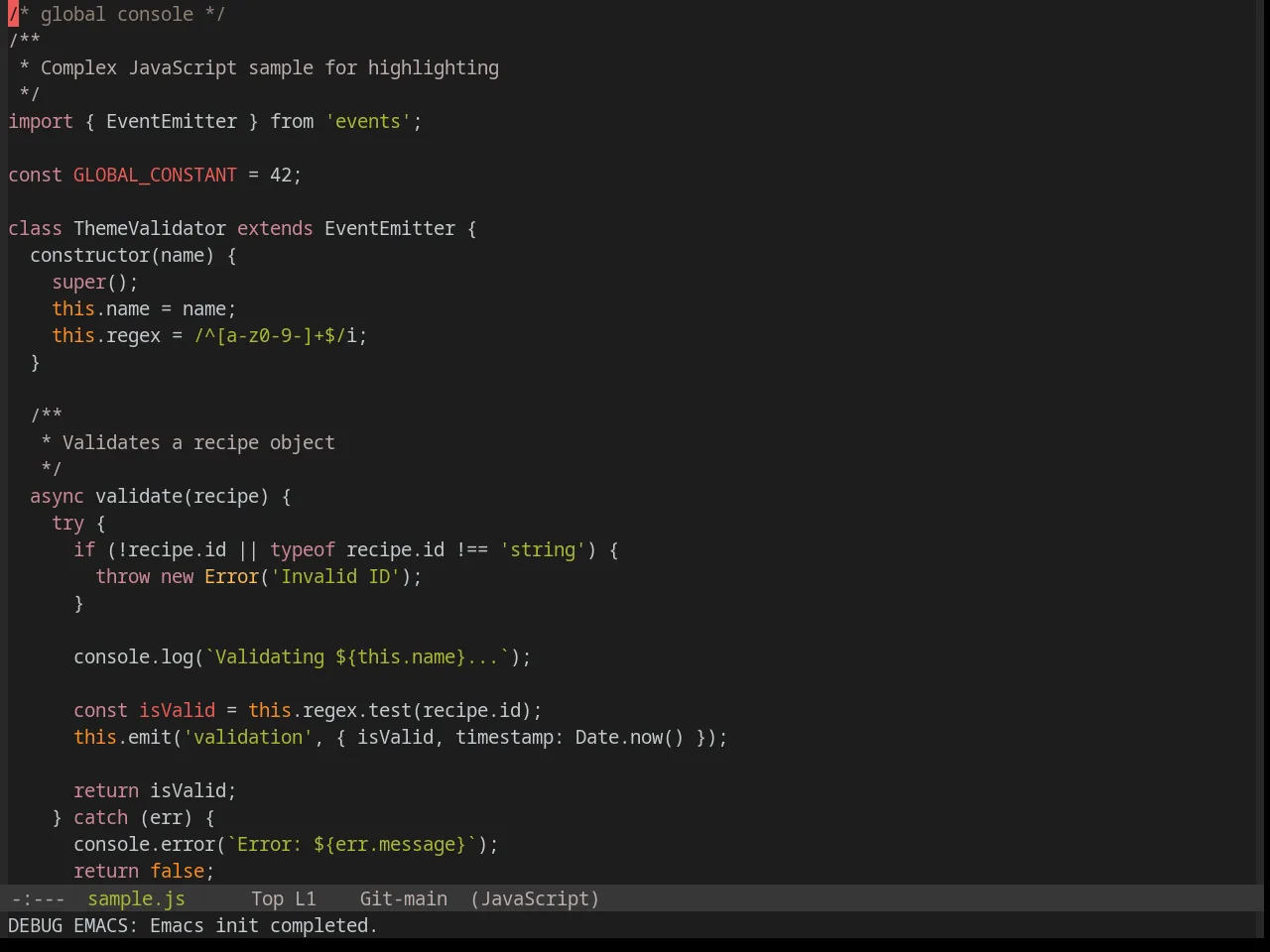1270x952 pixels.
Task: Click the 'global console' comment on first line
Action: click(117, 14)
